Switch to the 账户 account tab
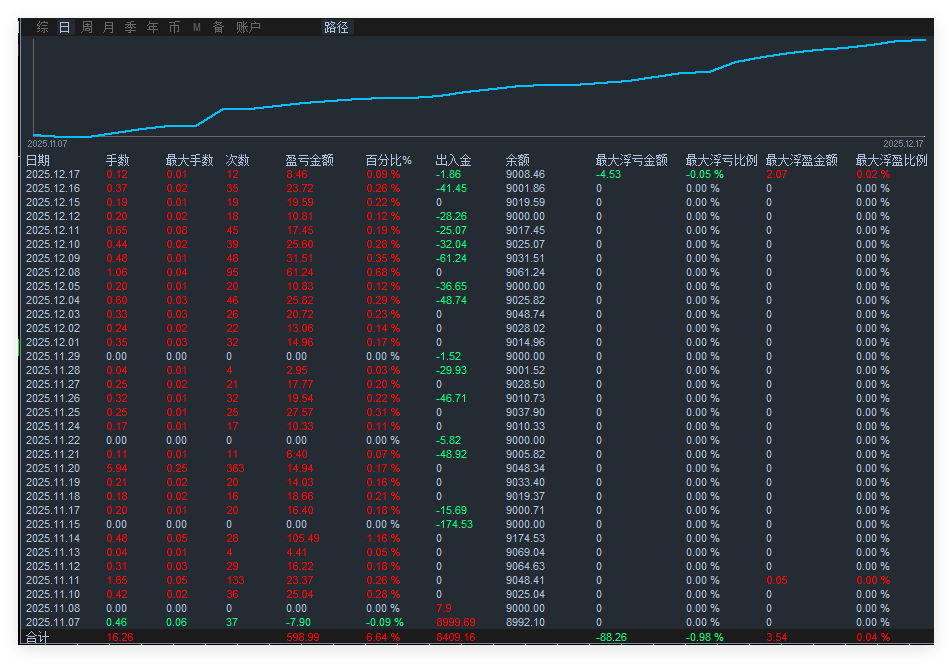The image size is (952, 663). (248, 27)
